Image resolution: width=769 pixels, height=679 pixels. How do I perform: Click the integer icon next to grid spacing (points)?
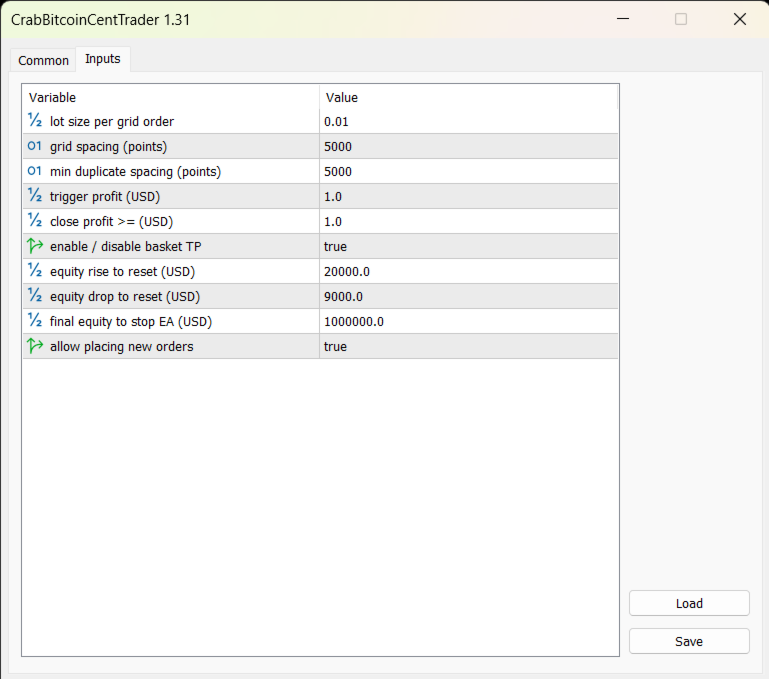[35, 146]
